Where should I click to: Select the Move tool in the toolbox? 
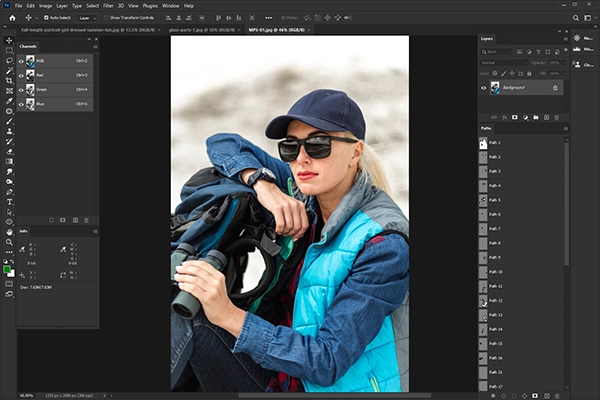pos(9,40)
